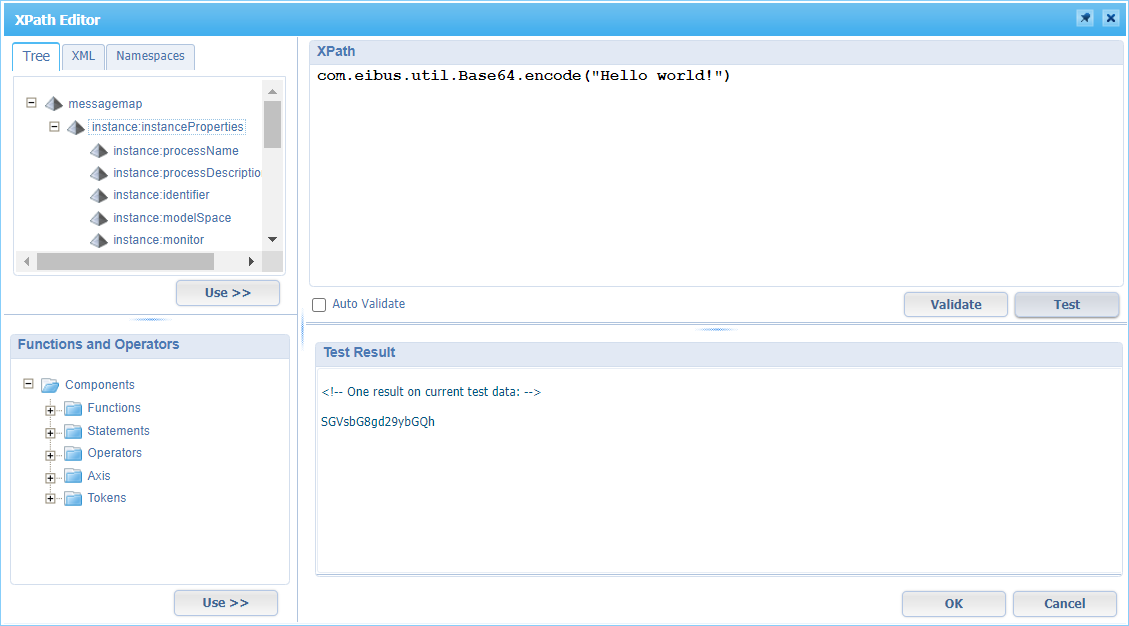Click the lower Use >> button

coord(226,602)
